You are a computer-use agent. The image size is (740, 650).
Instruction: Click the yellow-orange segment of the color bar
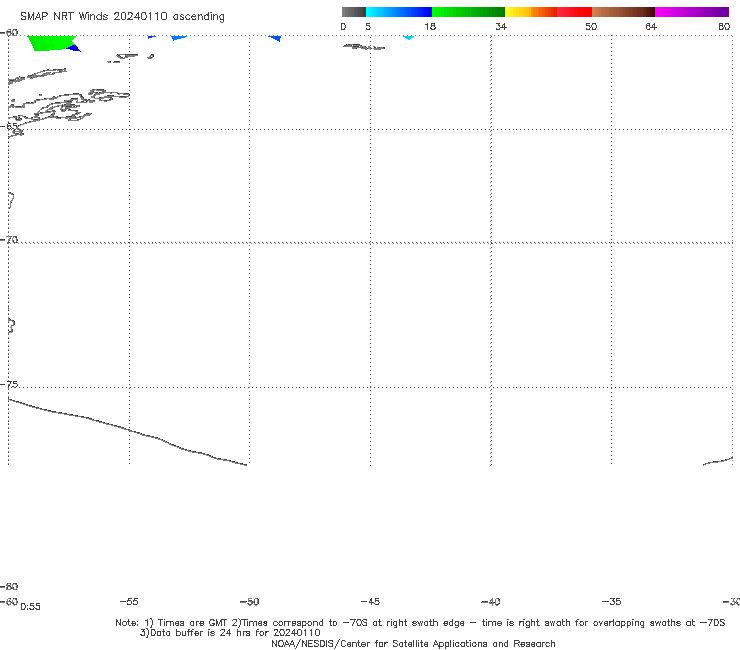coord(531,12)
